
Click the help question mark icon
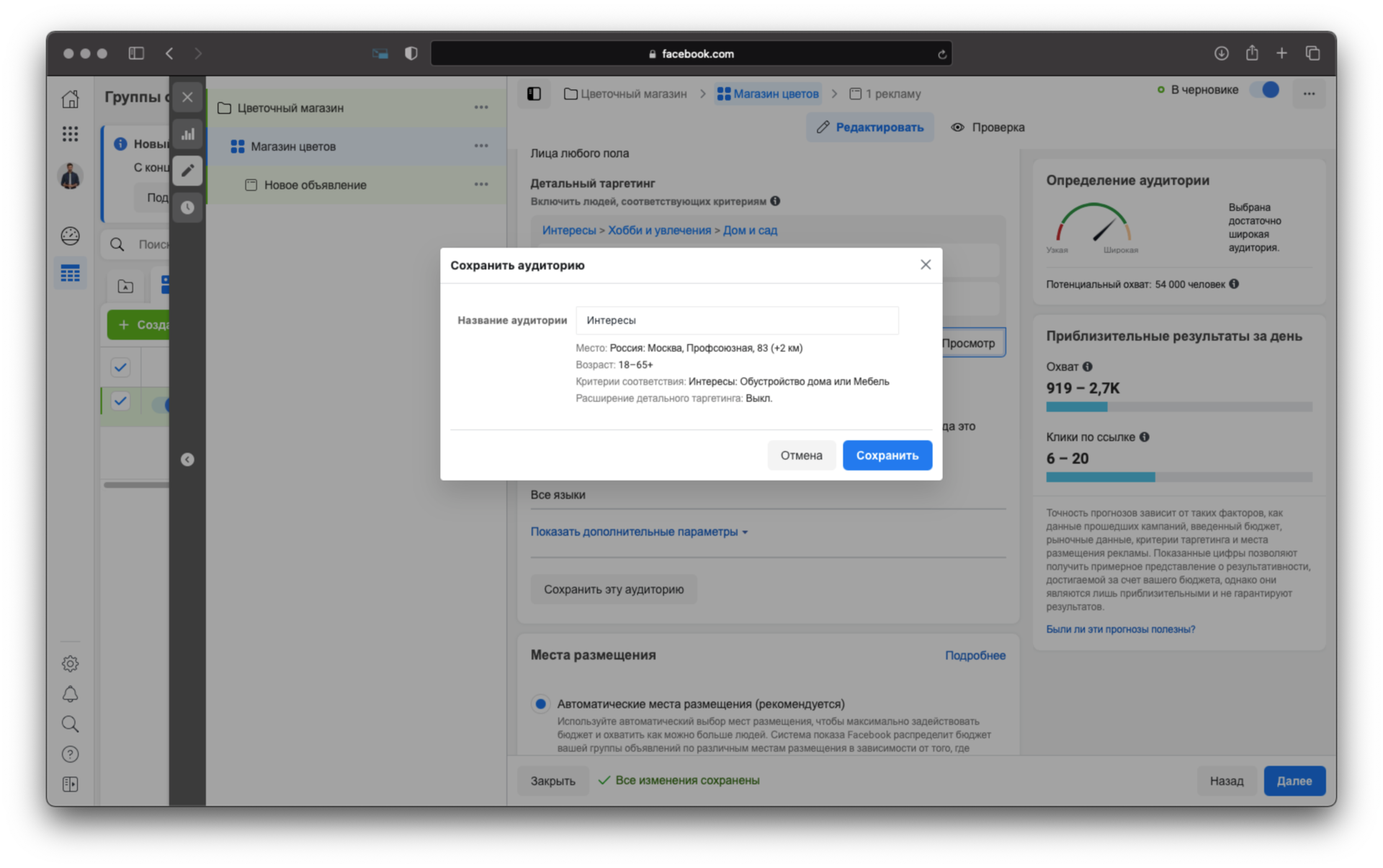[x=71, y=754]
